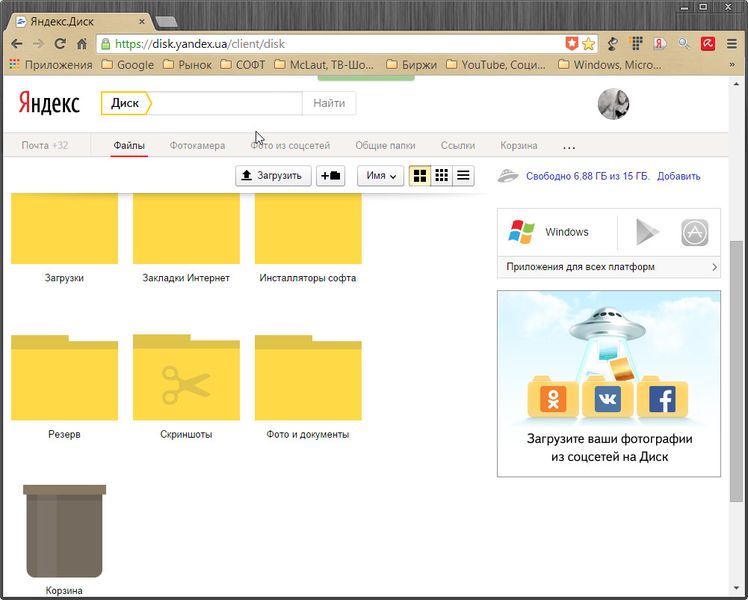Click the red shield extension icon in address bar
Screen dimensions: 748x600
[x=571, y=44]
